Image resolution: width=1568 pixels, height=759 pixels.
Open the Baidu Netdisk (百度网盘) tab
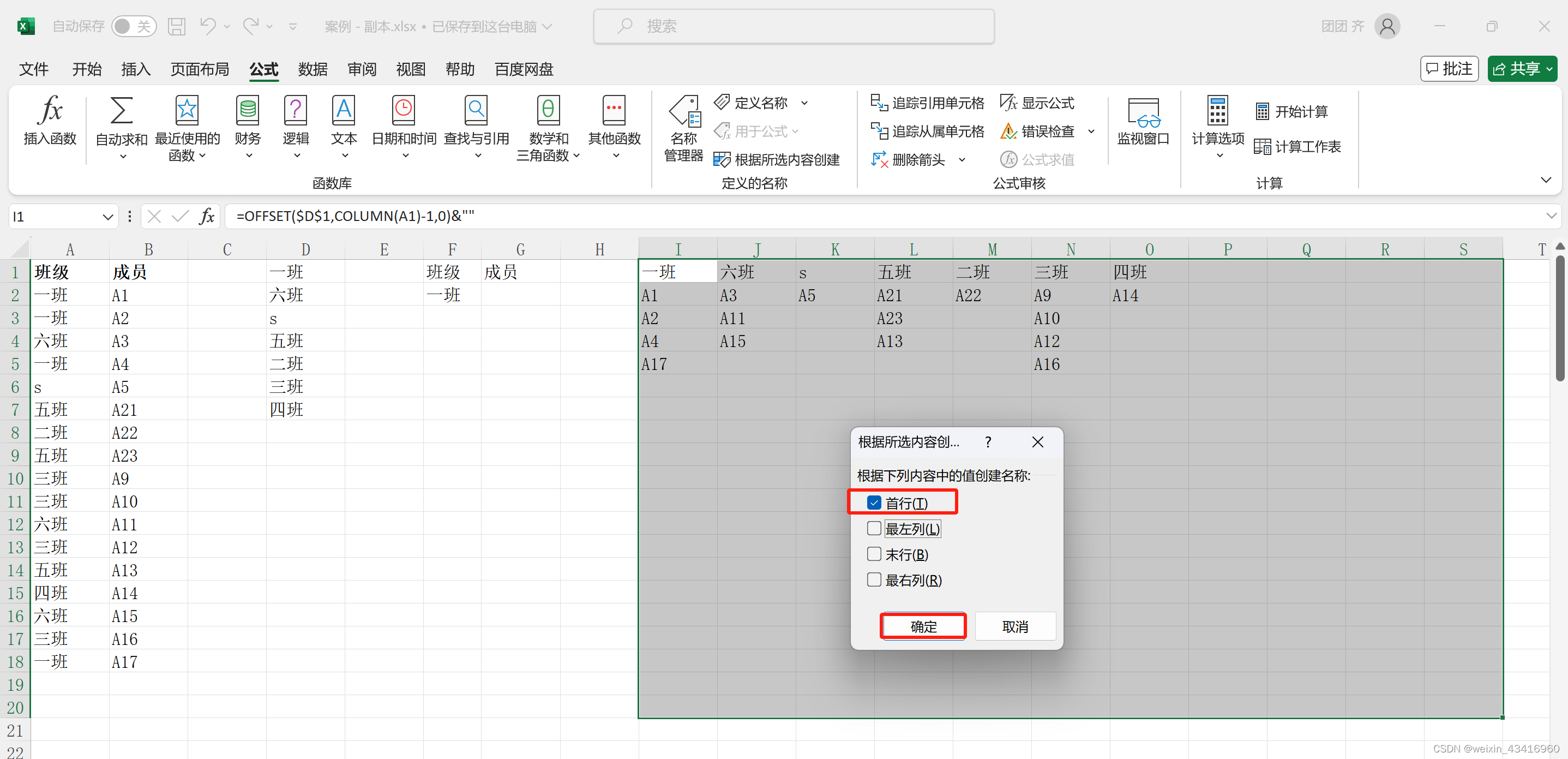click(524, 69)
